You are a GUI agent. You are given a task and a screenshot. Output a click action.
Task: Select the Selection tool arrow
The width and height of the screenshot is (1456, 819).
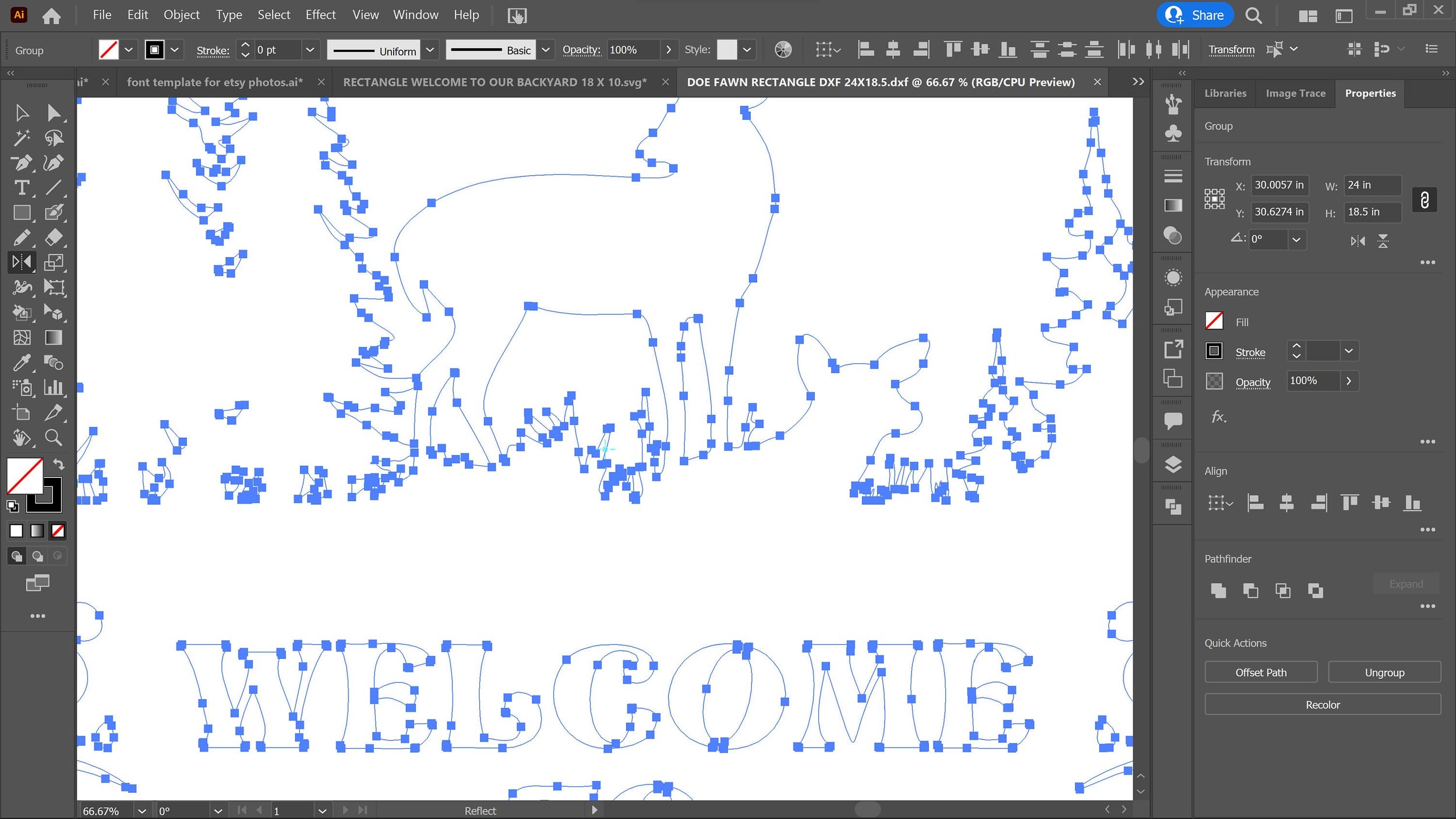click(x=22, y=112)
